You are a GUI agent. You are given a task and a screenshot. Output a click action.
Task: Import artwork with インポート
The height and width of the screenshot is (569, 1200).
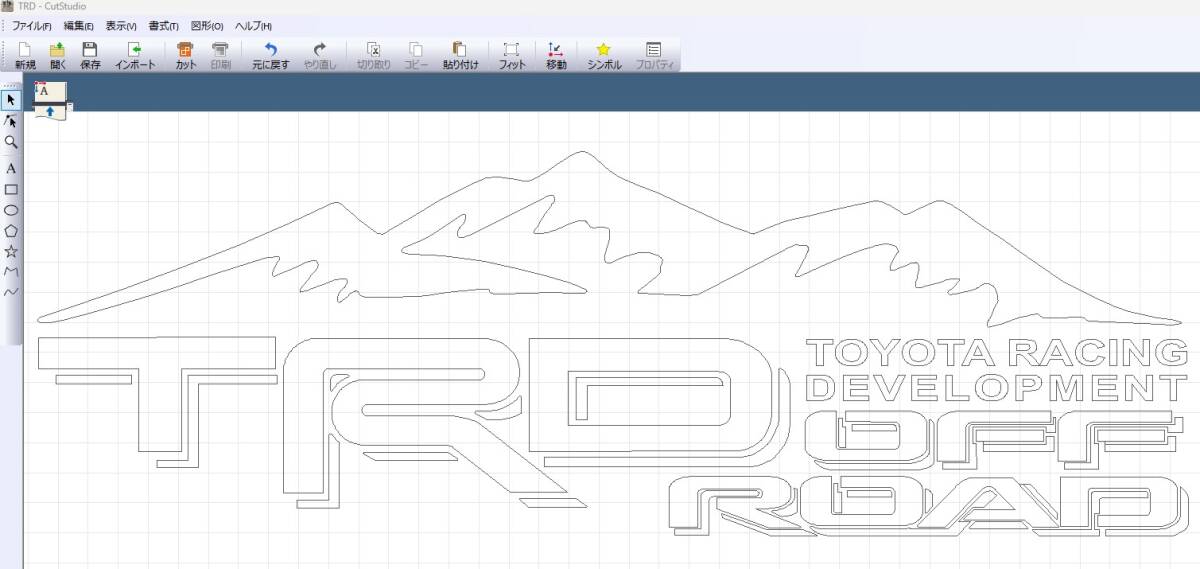pyautogui.click(x=135, y=55)
